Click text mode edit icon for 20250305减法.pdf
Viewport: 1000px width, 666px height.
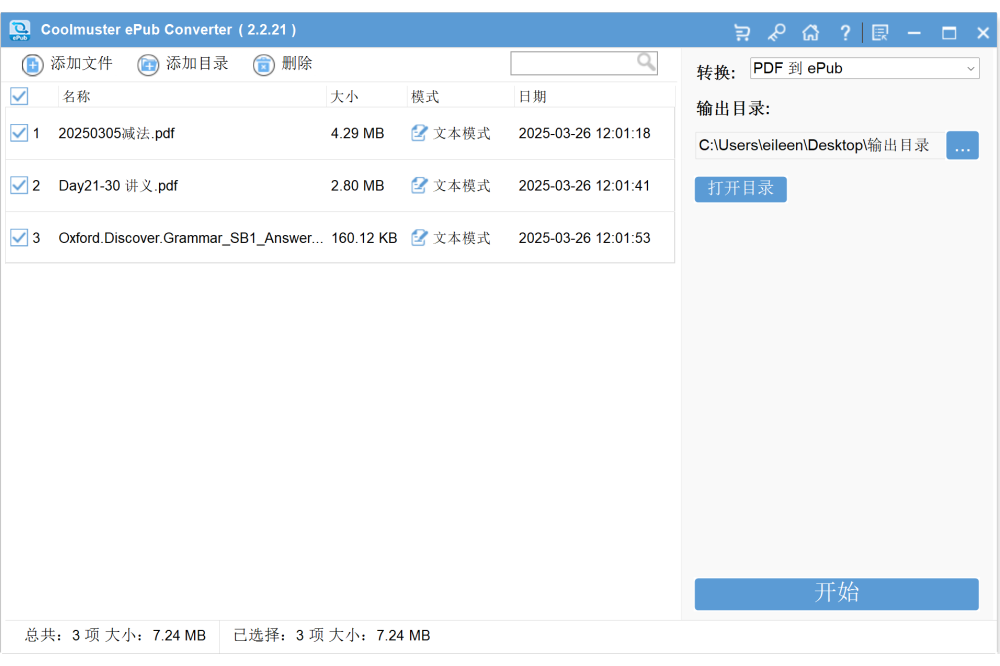[x=420, y=133]
